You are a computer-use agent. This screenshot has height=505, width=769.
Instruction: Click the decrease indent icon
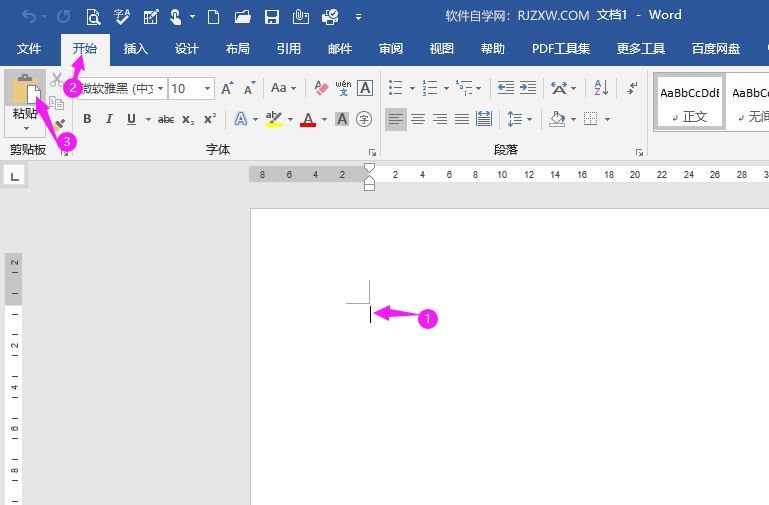pos(506,88)
